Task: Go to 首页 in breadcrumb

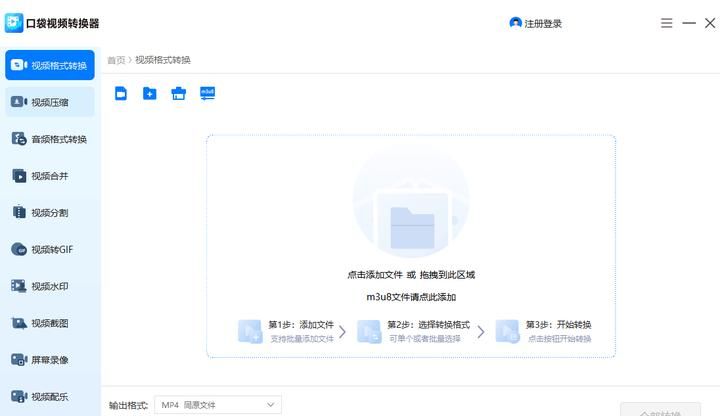Action: tap(116, 60)
